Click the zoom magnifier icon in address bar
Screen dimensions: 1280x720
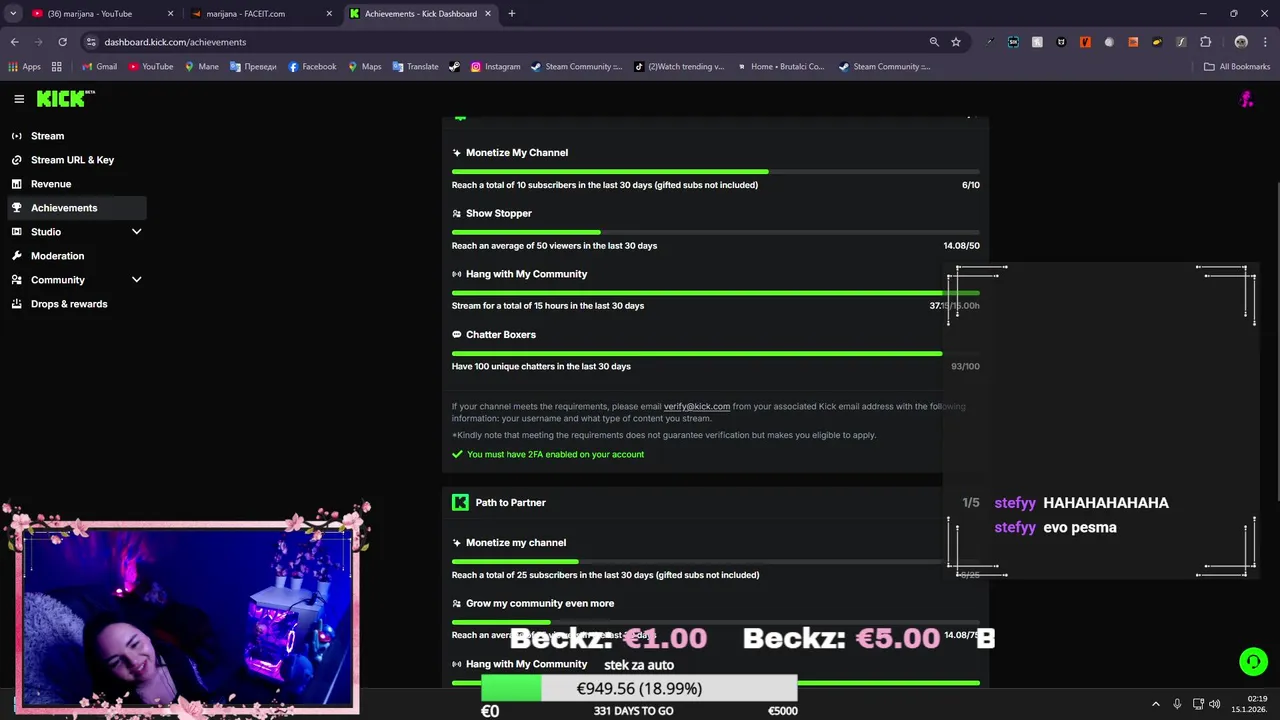[934, 42]
